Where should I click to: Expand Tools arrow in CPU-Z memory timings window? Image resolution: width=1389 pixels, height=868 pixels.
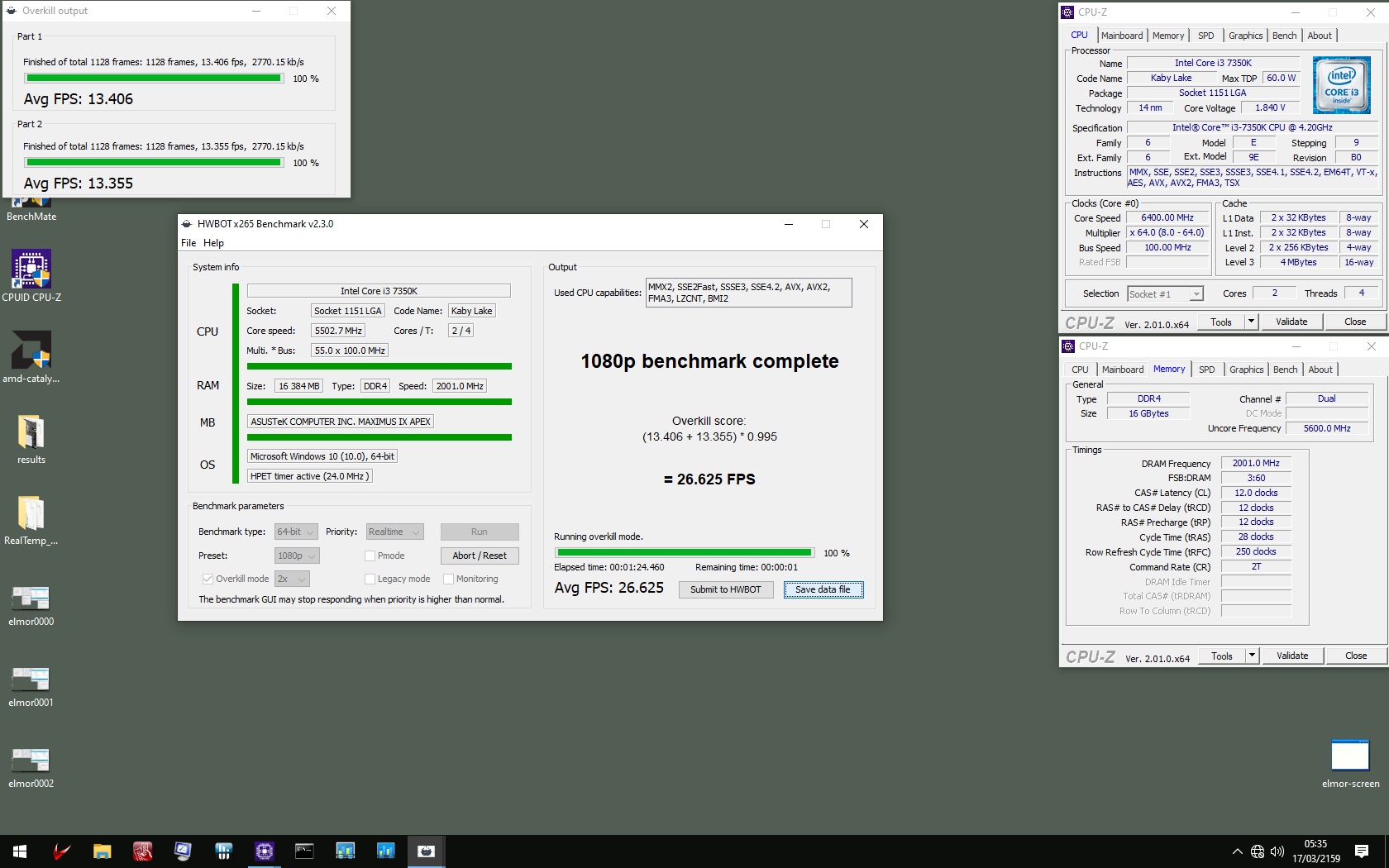[1252, 656]
